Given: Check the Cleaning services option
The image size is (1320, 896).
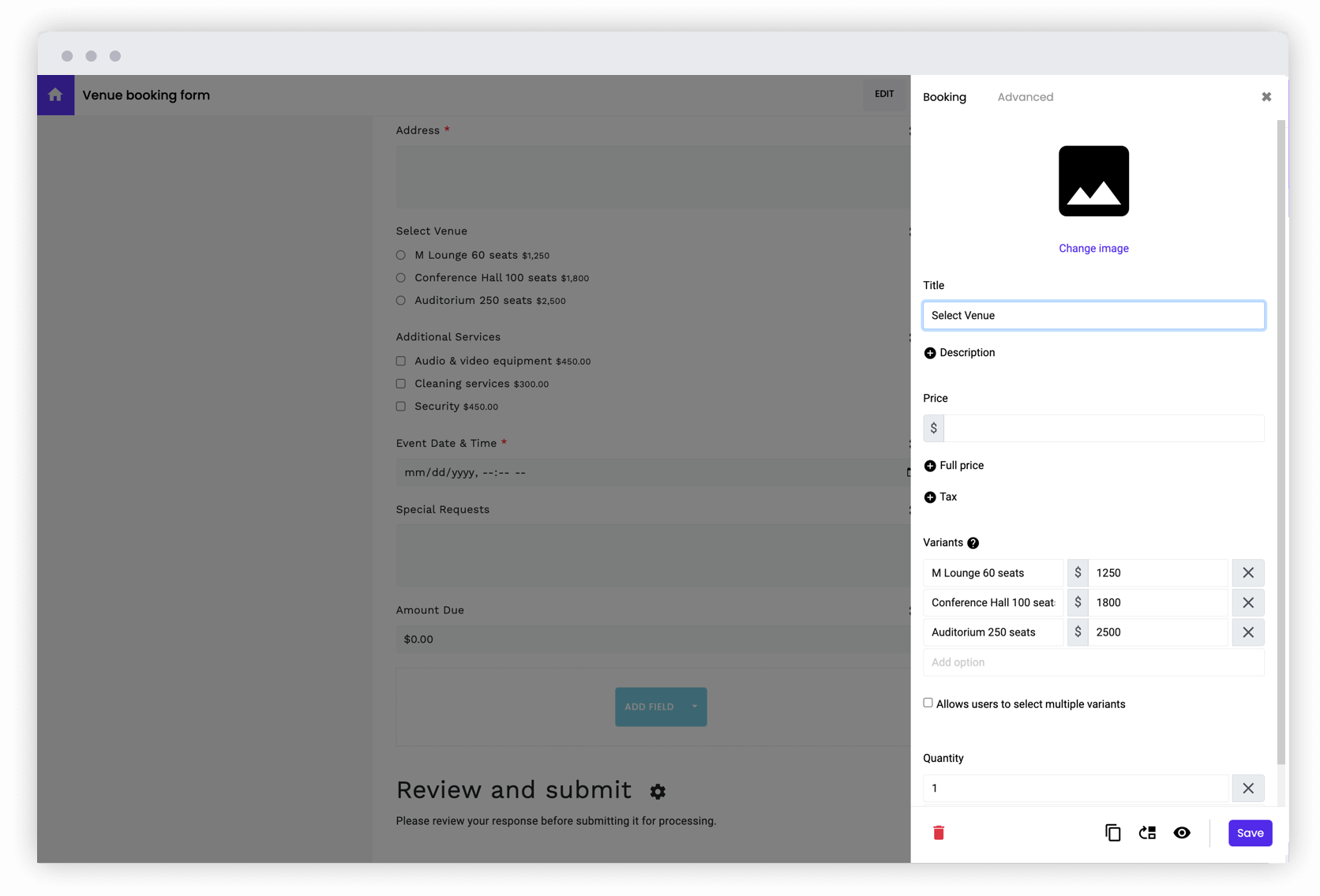Looking at the screenshot, I should [400, 383].
